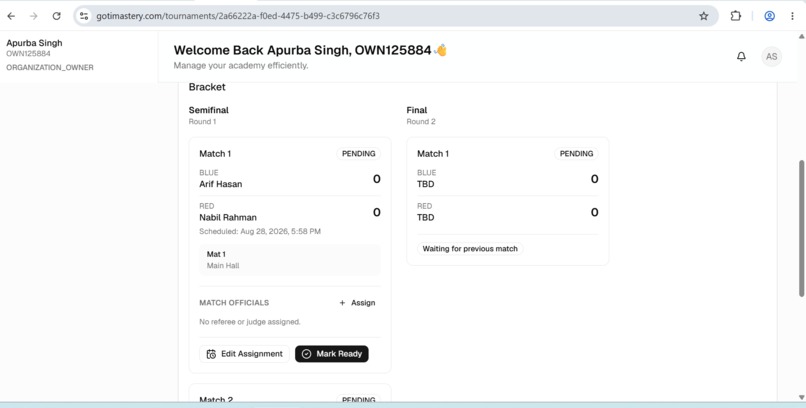
Task: Click the gotimastery.com address bar URL
Action: coord(237,16)
